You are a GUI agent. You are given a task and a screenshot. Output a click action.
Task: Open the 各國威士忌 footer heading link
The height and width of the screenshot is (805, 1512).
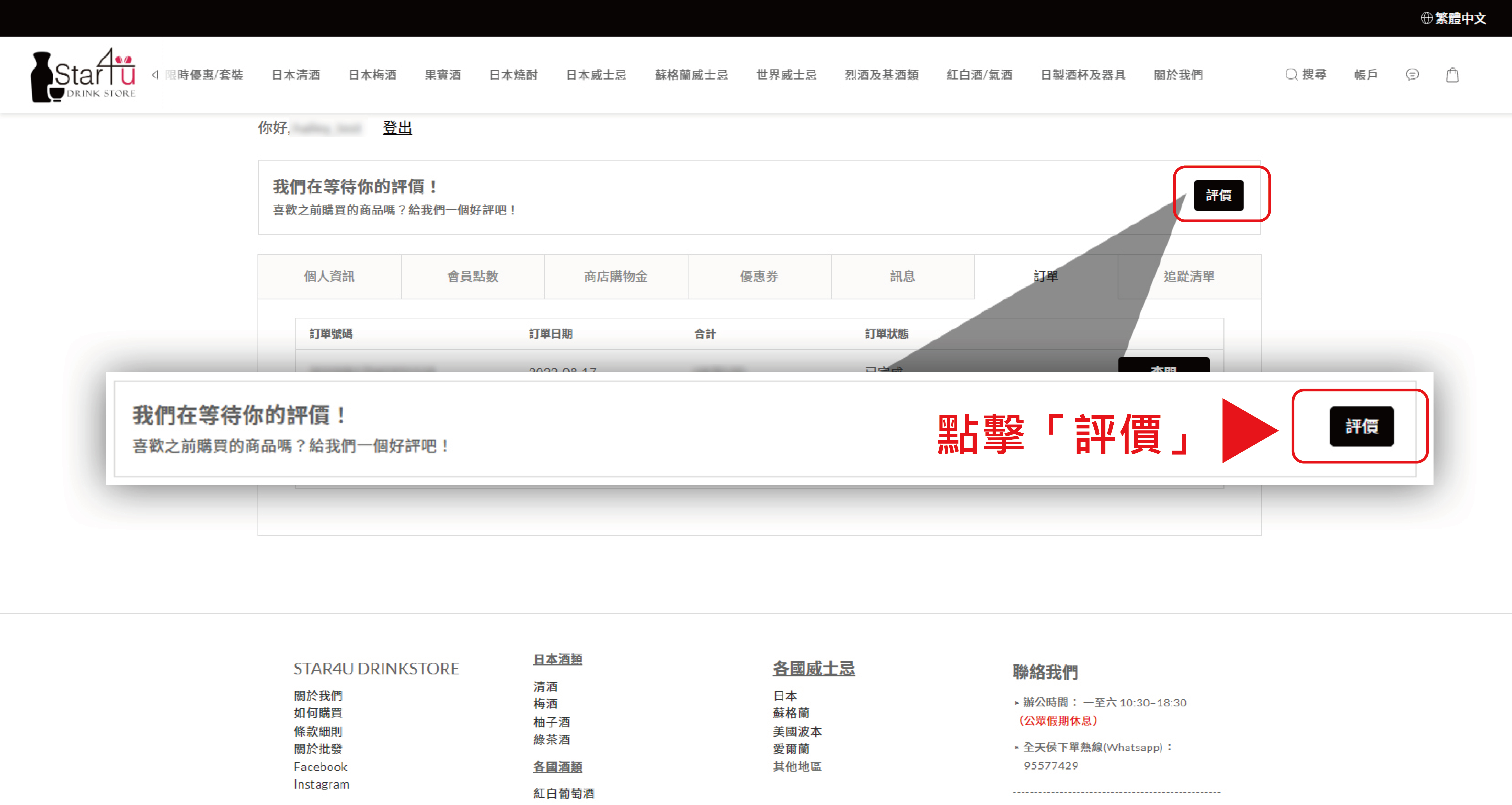pyautogui.click(x=813, y=668)
